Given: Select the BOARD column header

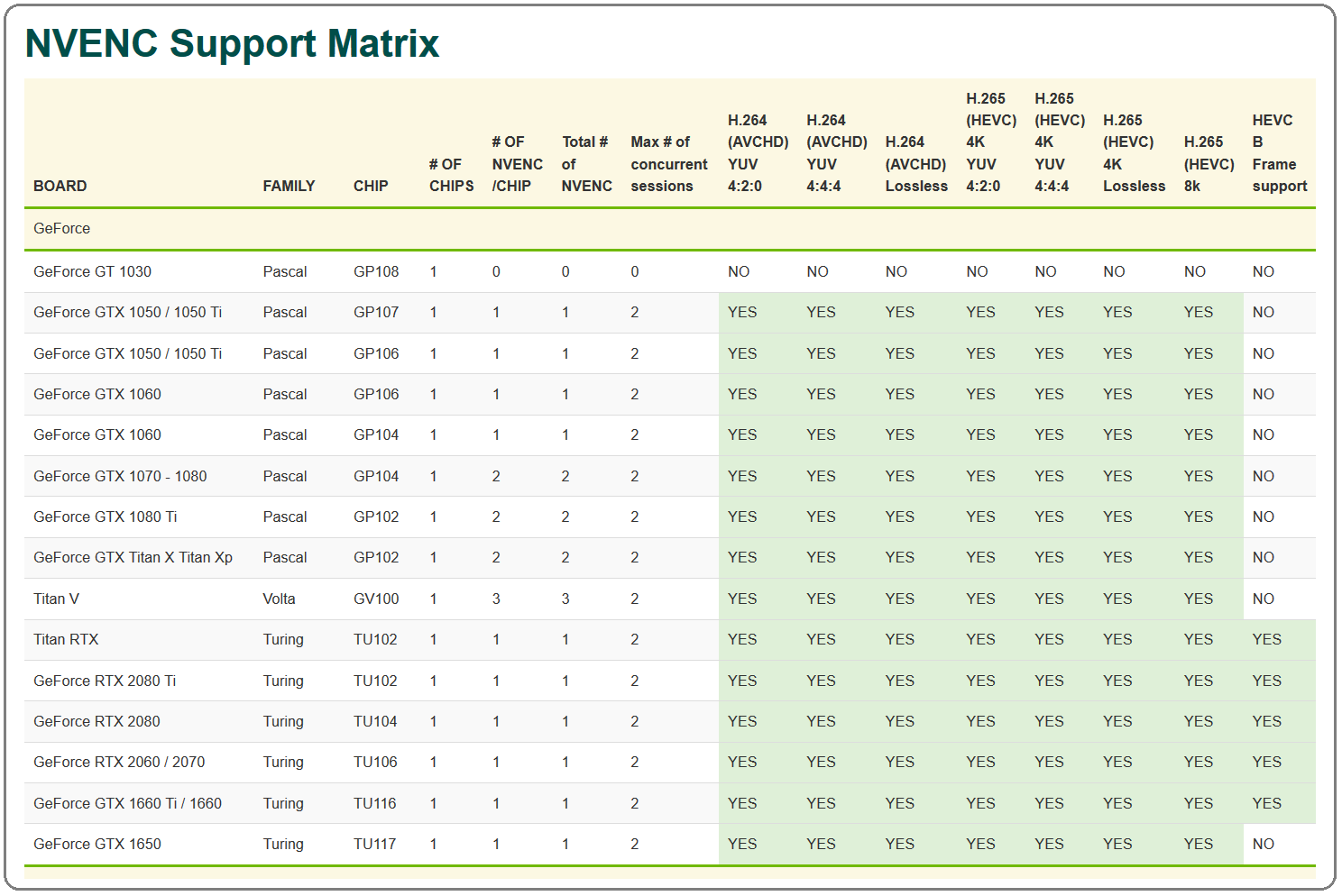Looking at the screenshot, I should point(60,186).
